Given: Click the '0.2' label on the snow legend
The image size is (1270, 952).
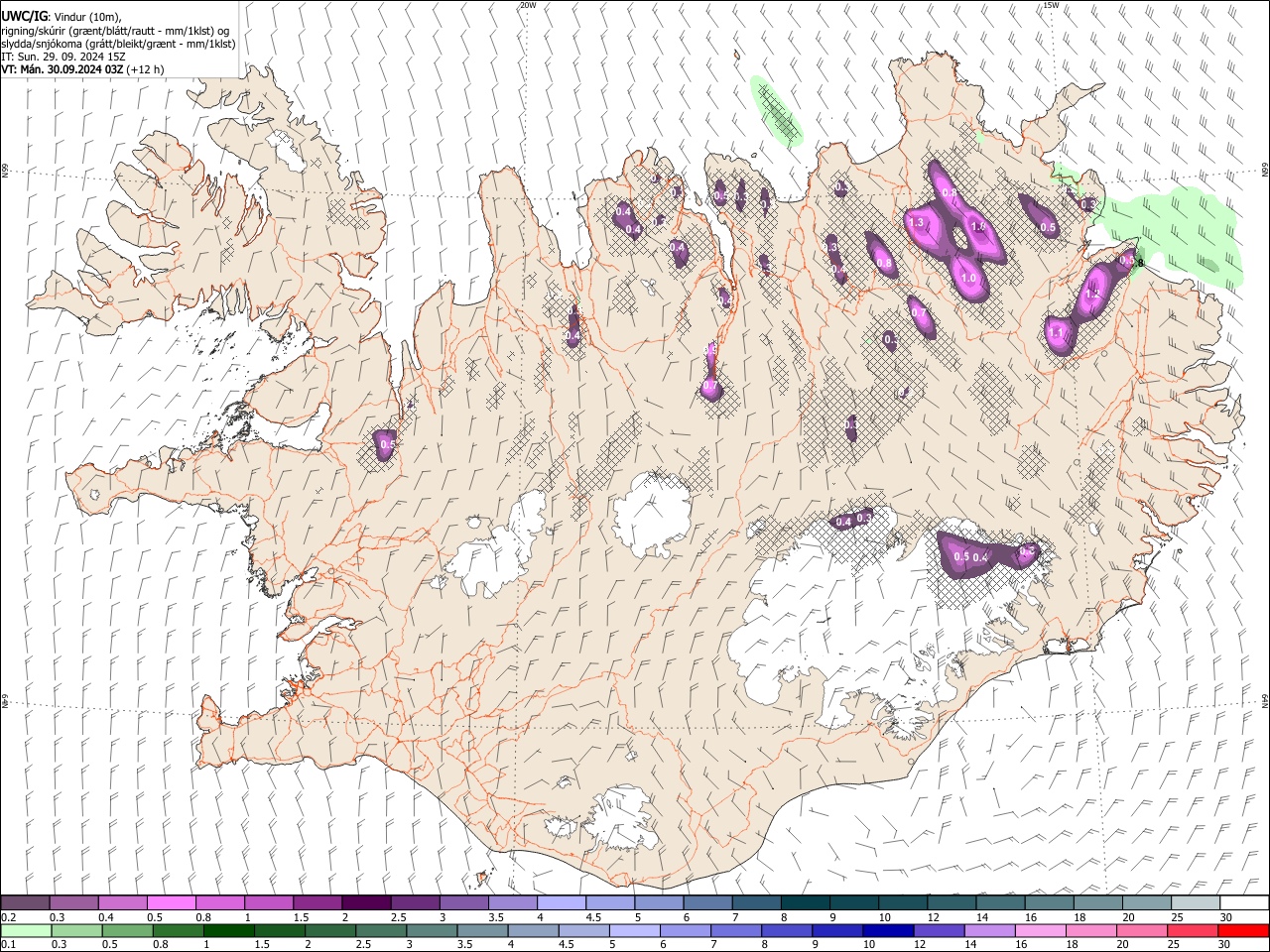Looking at the screenshot, I should click(8, 917).
